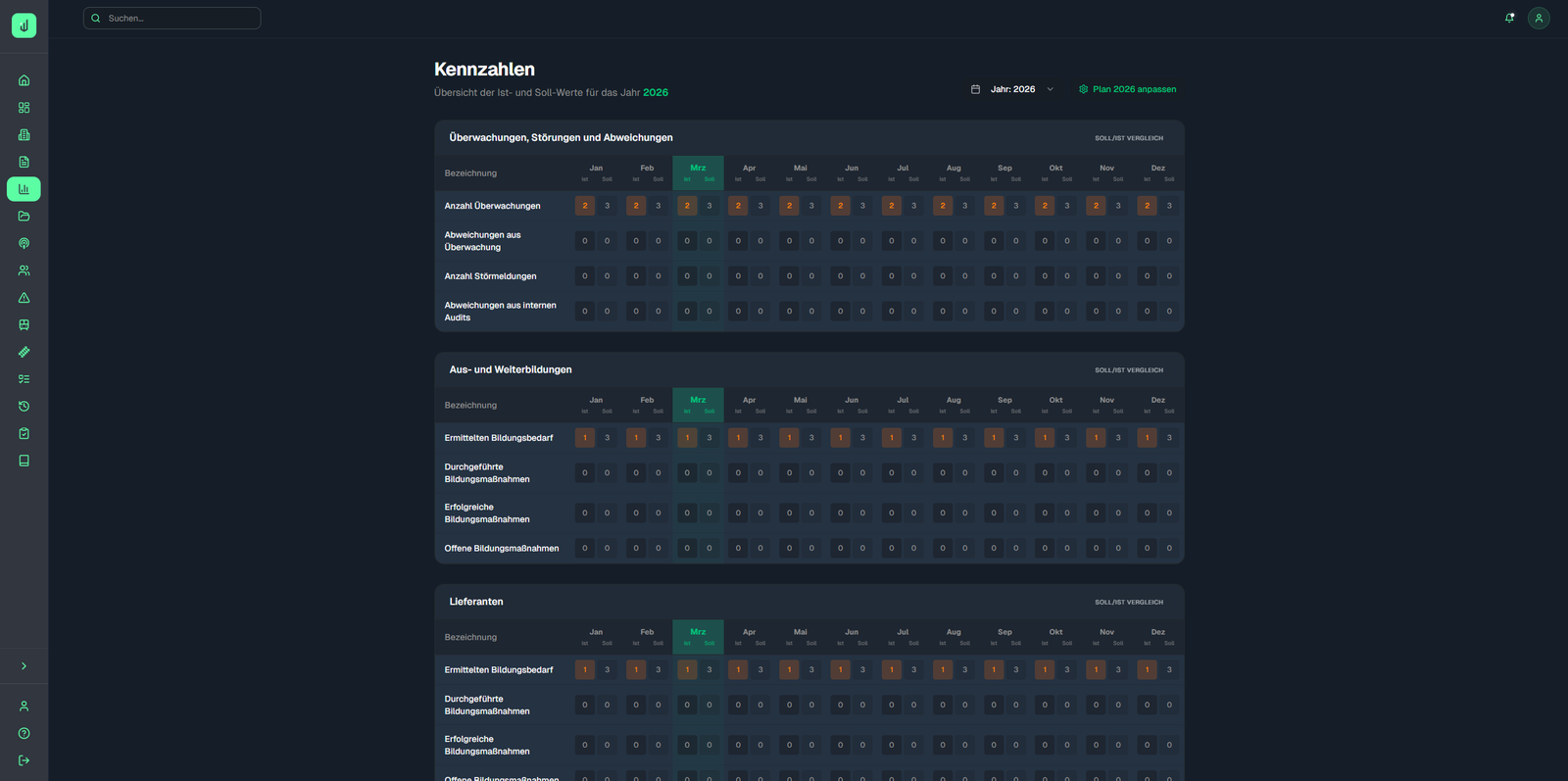1568x781 pixels.
Task: Click the history clock icon in sidebar
Action: [x=24, y=407]
